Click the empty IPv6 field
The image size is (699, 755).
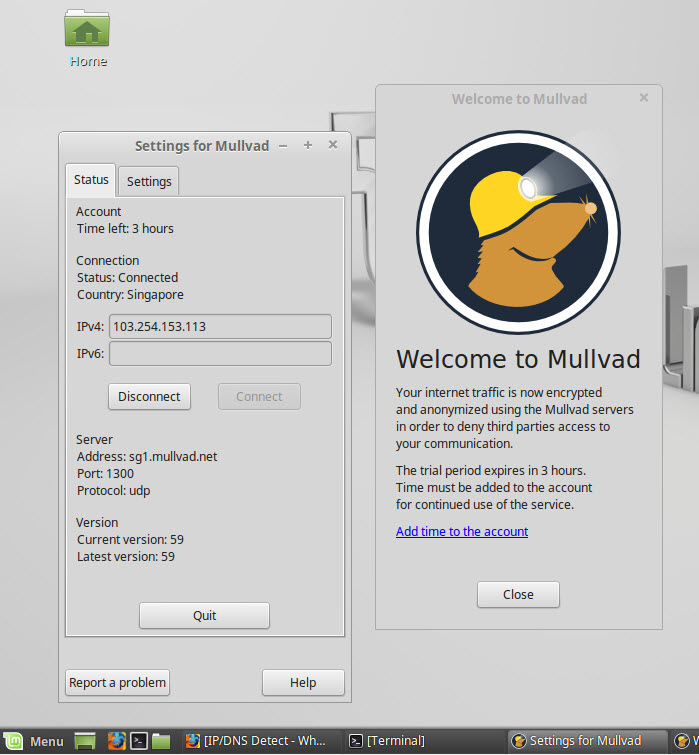pyautogui.click(x=220, y=353)
